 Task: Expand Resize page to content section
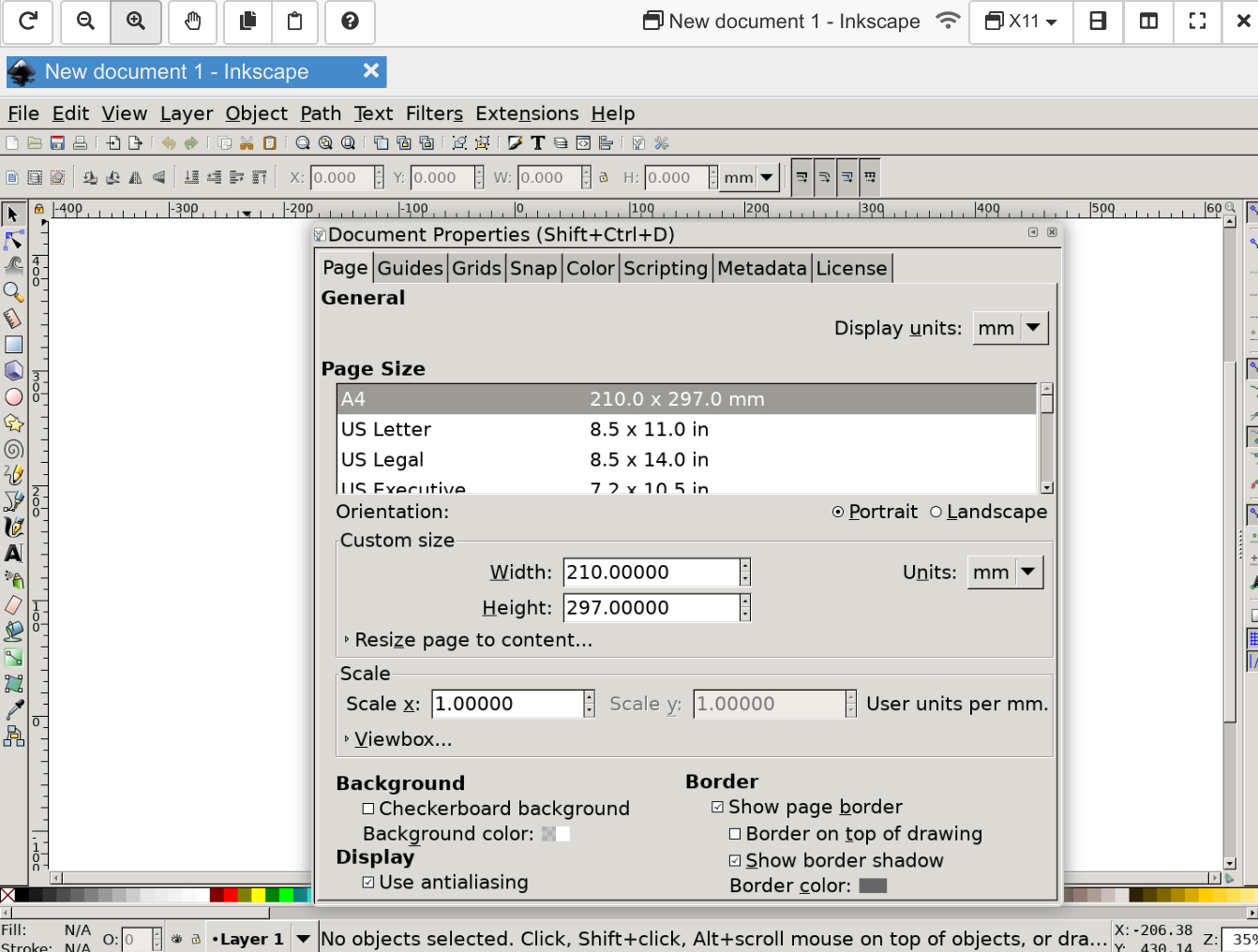click(x=472, y=640)
